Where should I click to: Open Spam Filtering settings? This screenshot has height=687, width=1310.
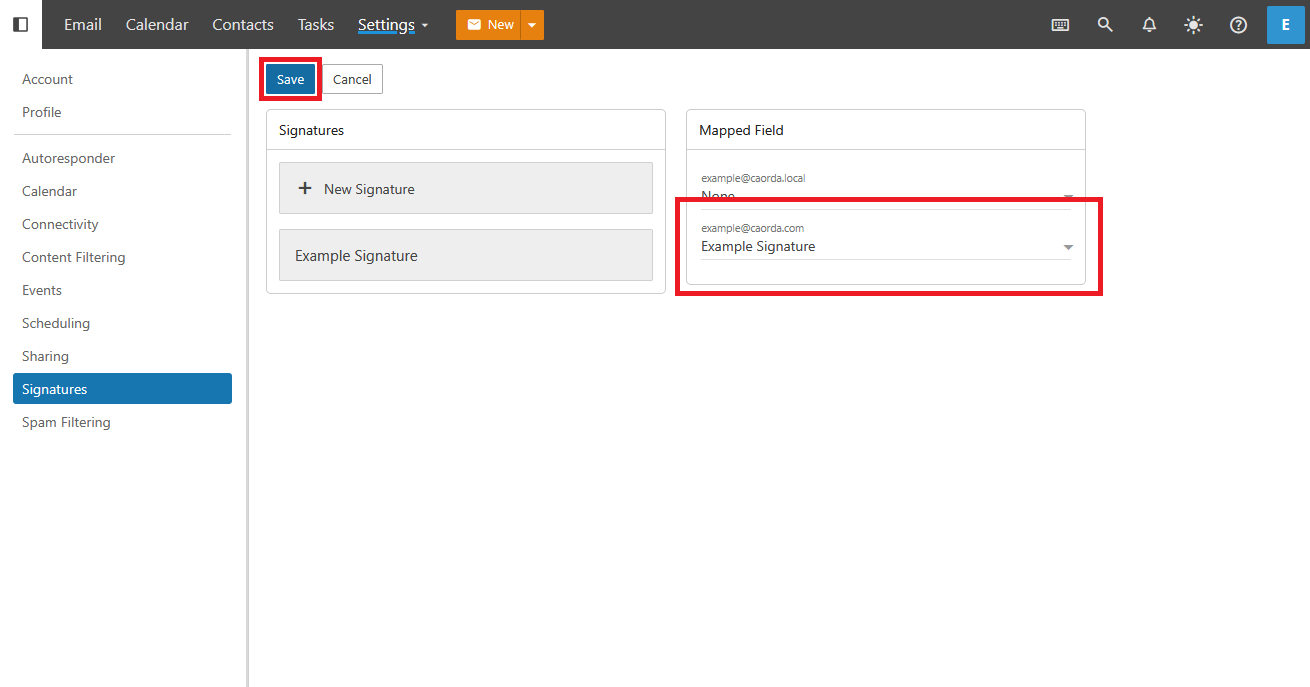point(66,422)
